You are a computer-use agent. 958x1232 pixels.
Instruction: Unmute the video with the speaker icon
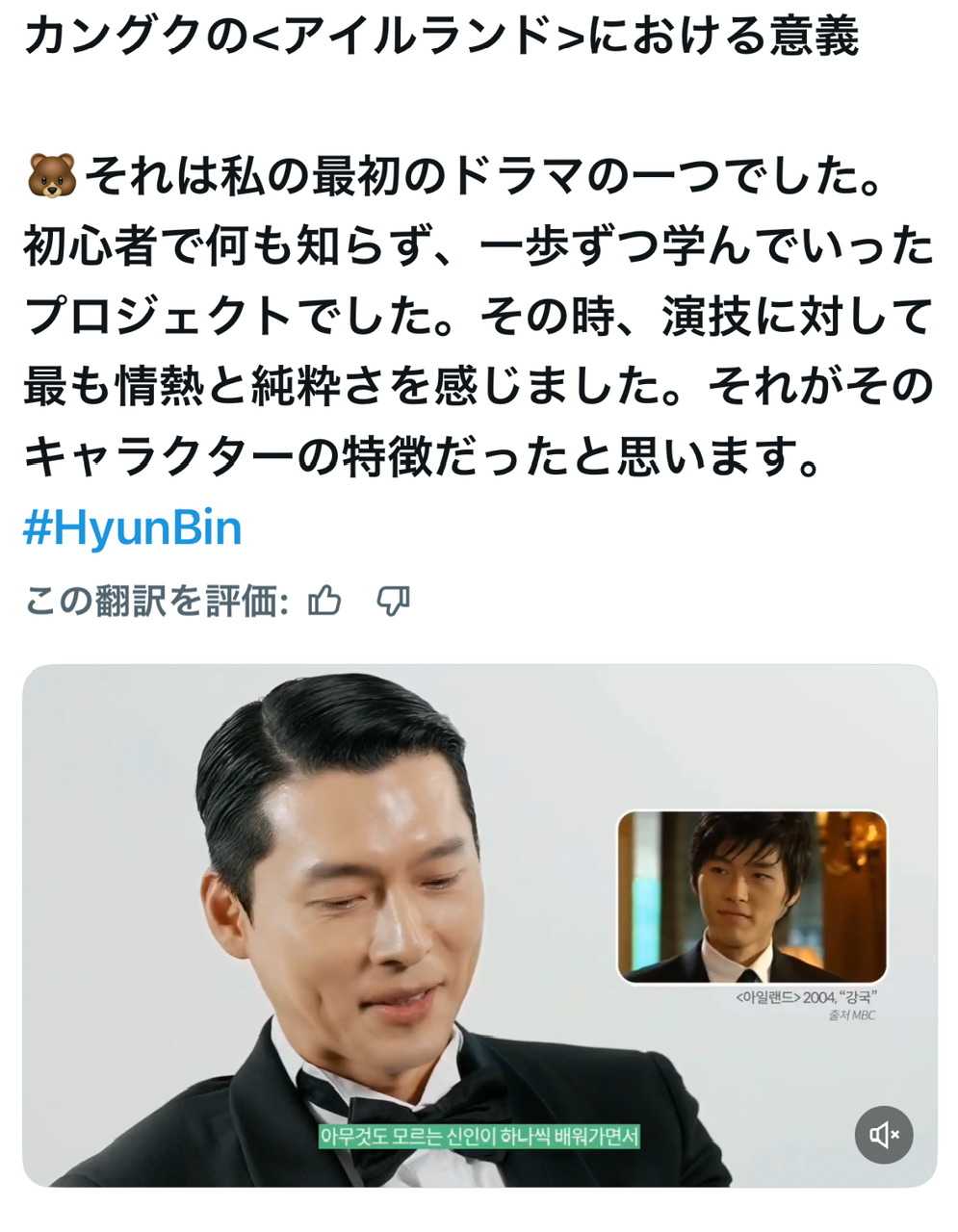[884, 1136]
